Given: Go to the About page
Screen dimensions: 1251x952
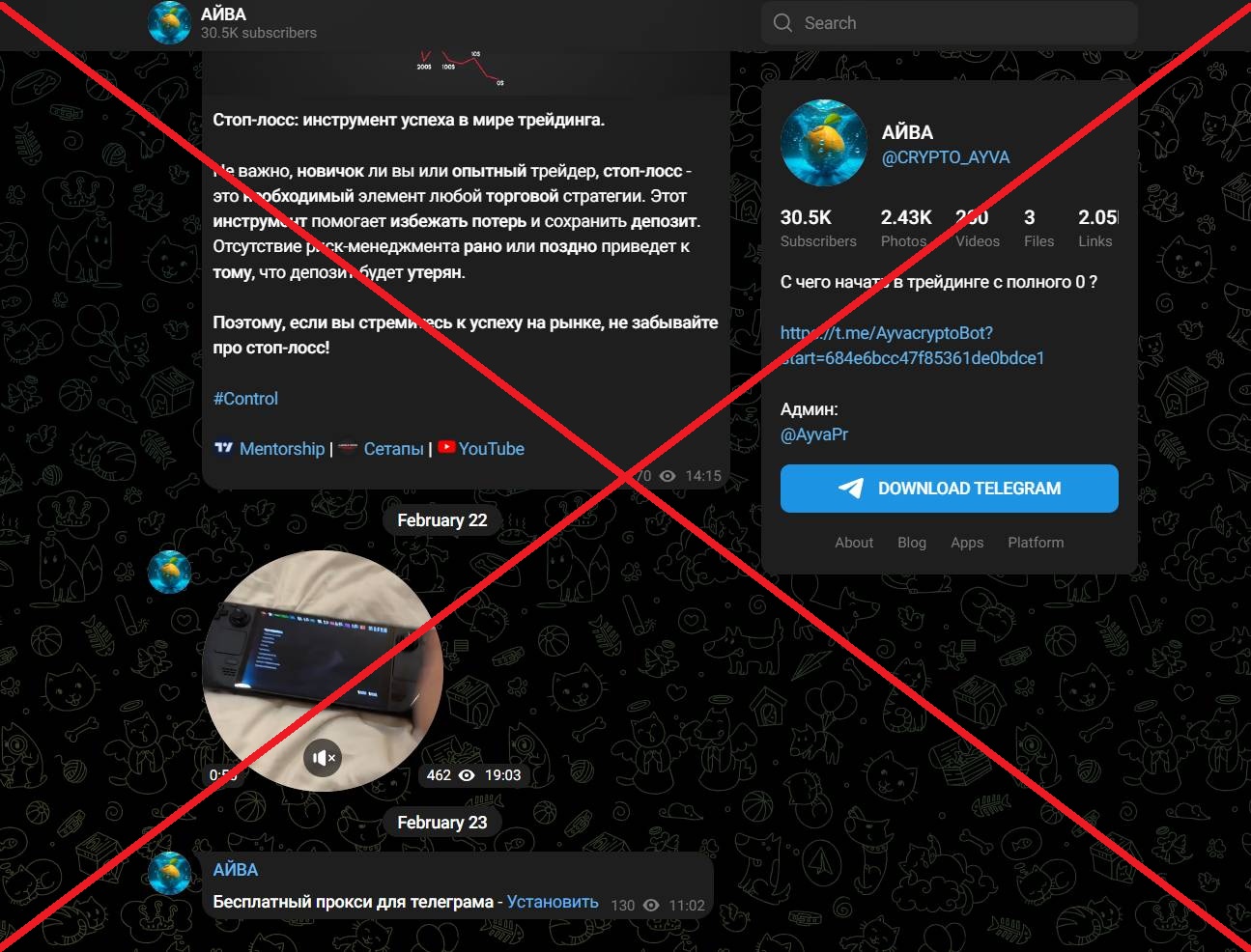Looking at the screenshot, I should click(x=854, y=543).
